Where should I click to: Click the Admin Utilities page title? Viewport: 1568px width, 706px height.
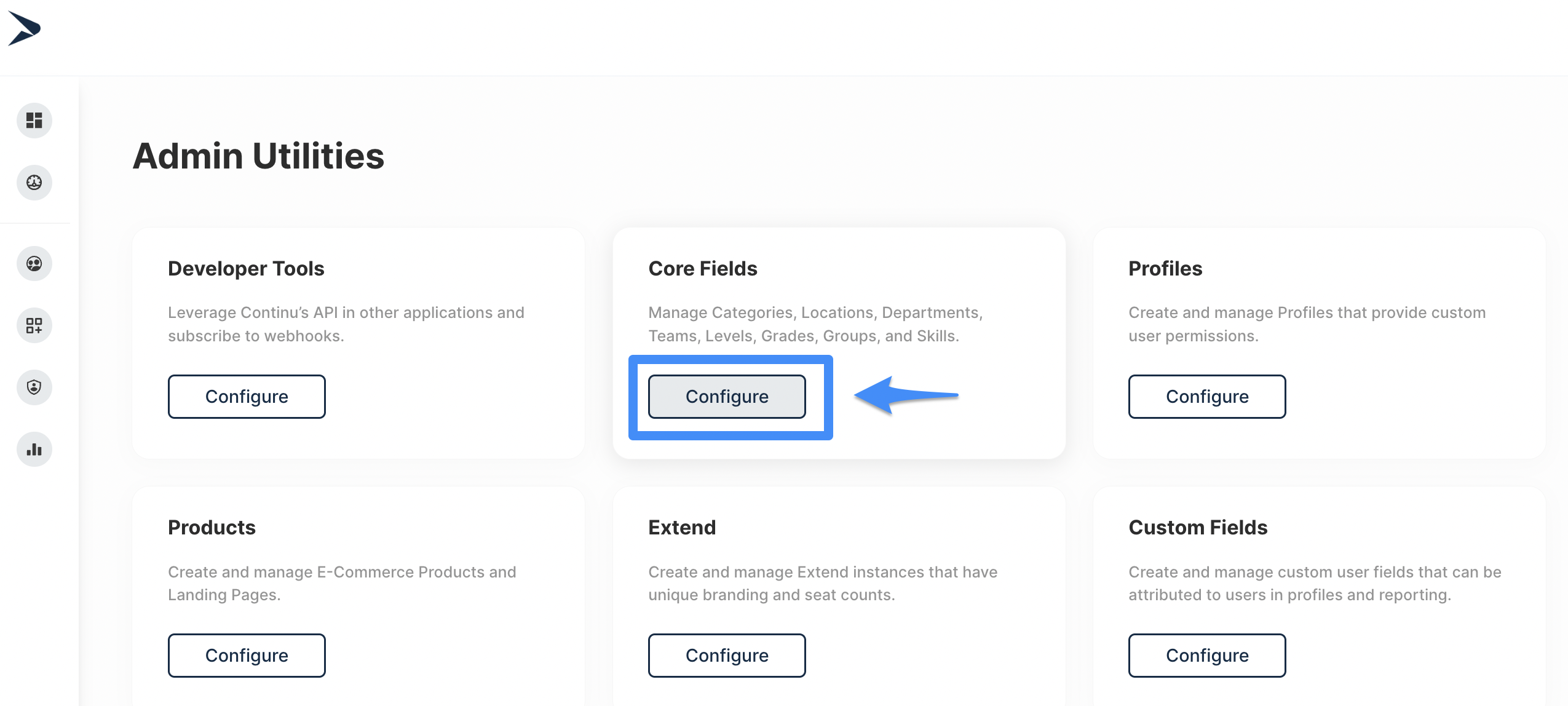click(258, 156)
